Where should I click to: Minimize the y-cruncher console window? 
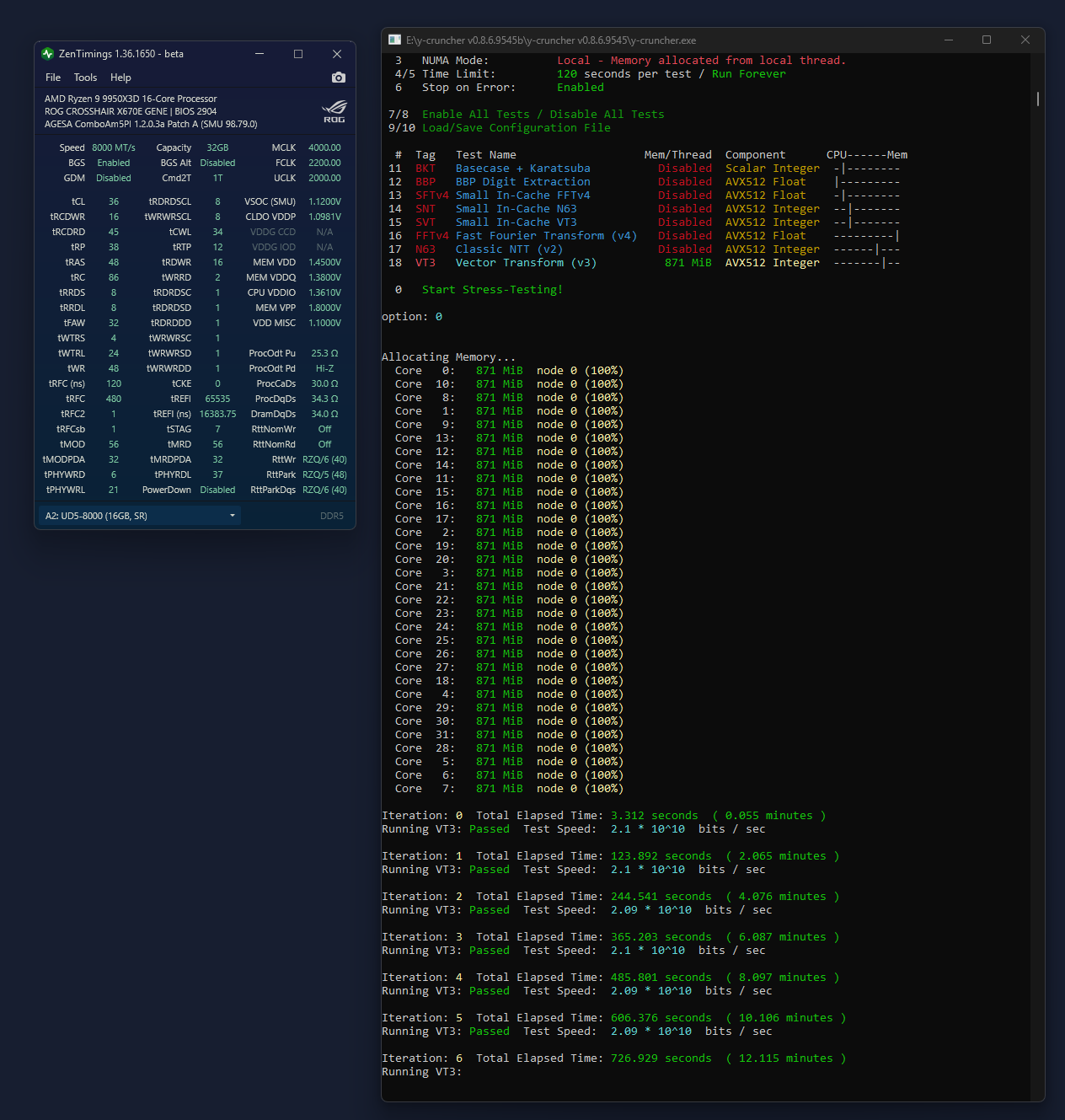pos(949,40)
